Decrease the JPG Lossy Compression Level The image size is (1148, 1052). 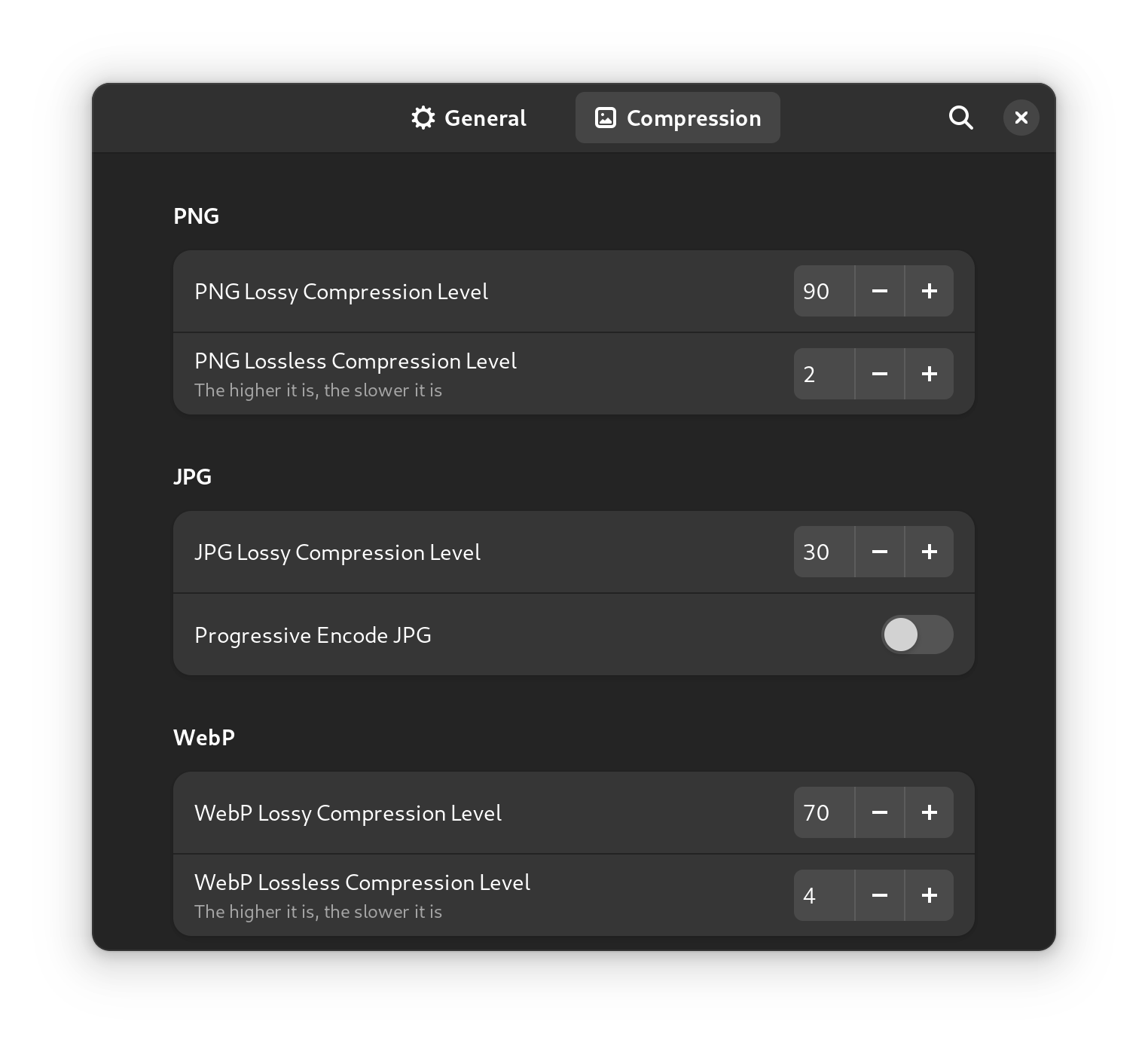click(879, 552)
